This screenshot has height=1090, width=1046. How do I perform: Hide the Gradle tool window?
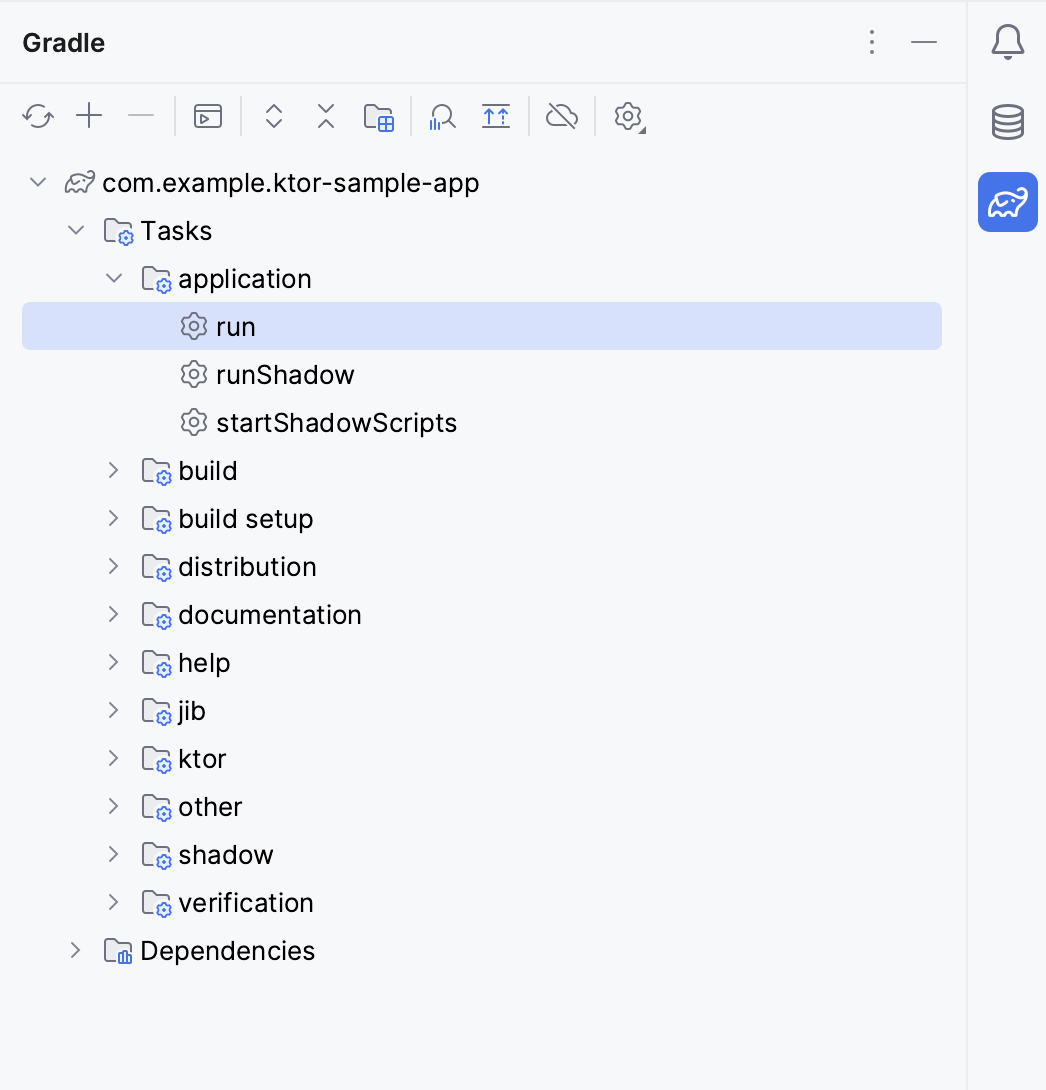pyautogui.click(x=924, y=42)
